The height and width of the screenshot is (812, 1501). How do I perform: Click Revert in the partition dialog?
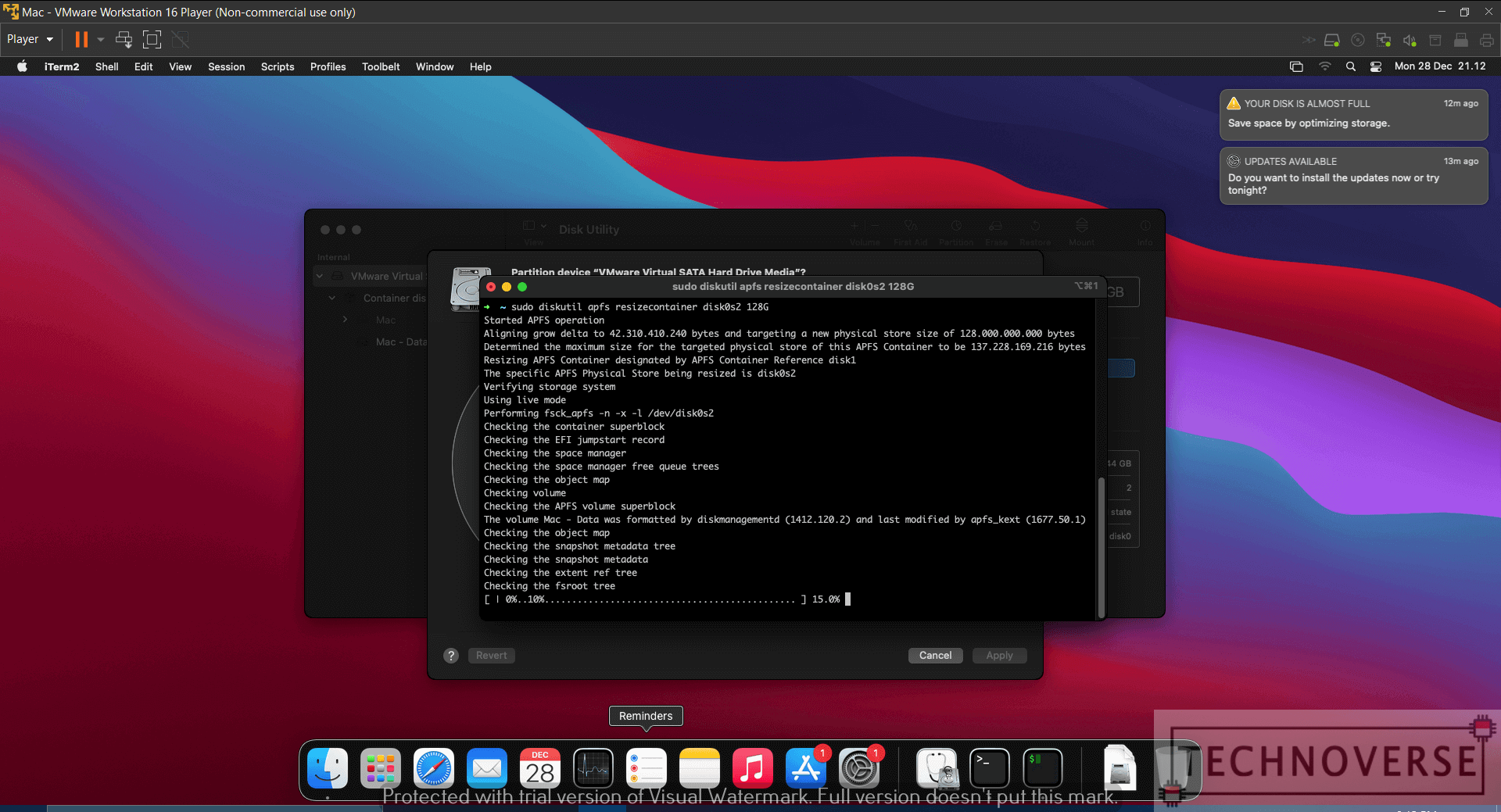[x=492, y=656]
